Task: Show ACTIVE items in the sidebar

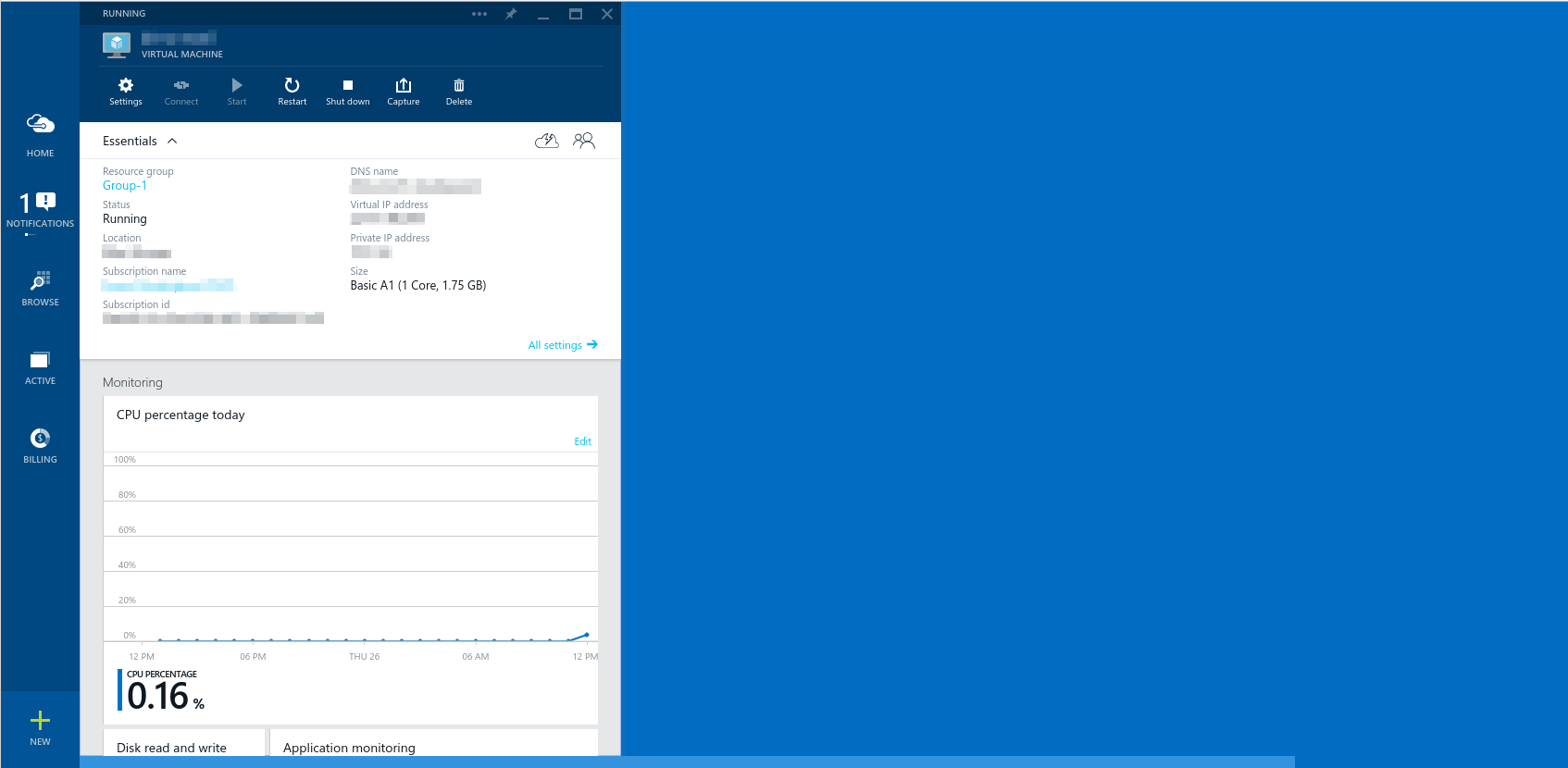Action: click(x=40, y=366)
